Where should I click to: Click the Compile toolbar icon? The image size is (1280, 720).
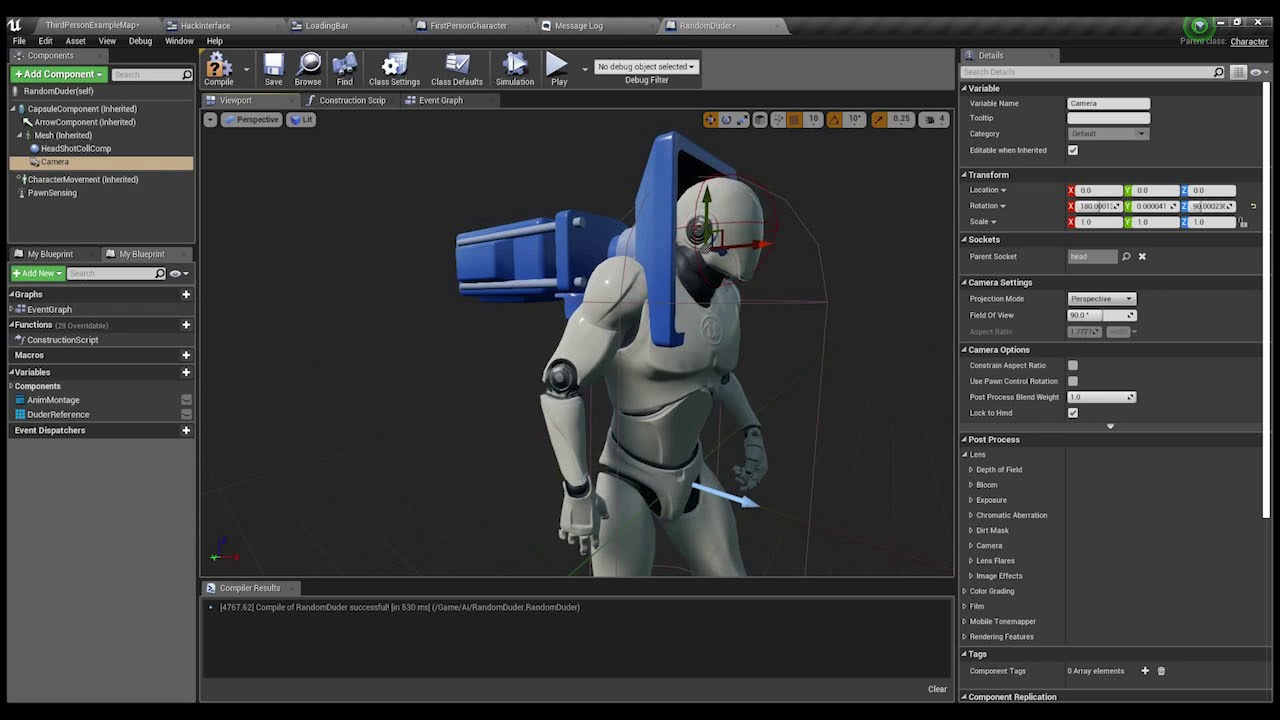[x=218, y=68]
